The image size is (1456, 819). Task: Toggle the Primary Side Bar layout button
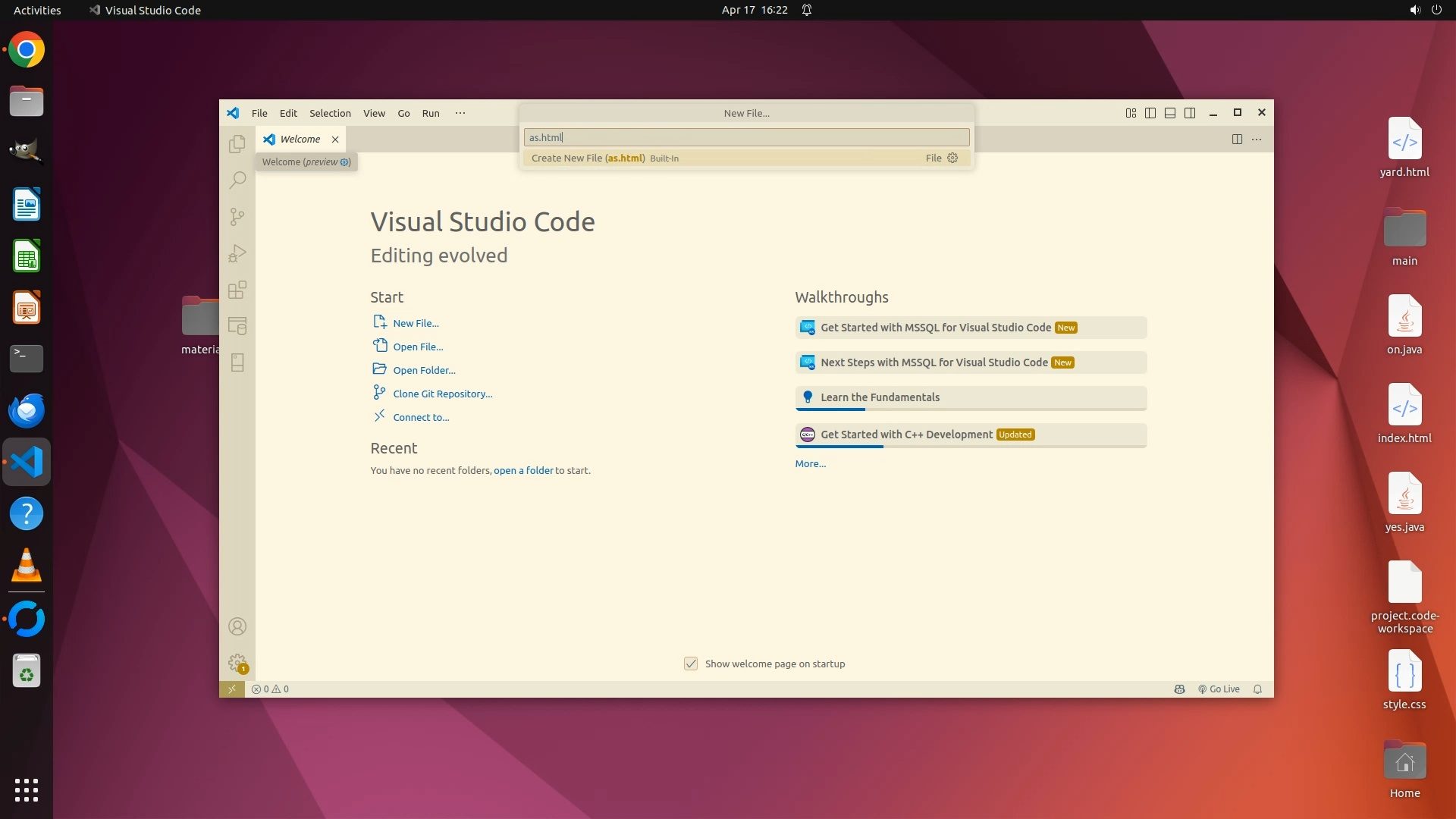pos(1150,113)
